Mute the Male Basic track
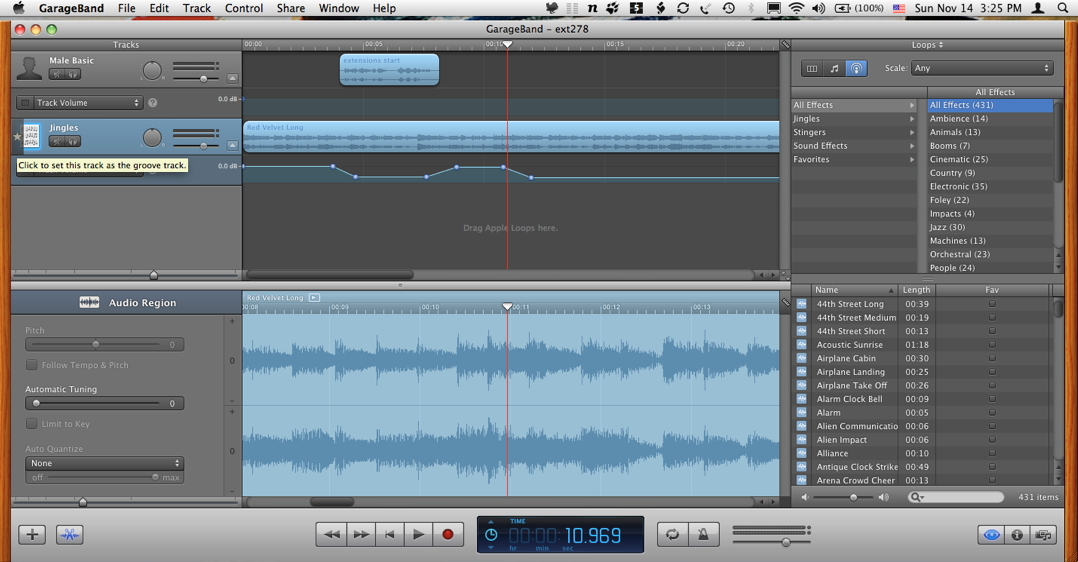Image resolution: width=1078 pixels, height=562 pixels. pyautogui.click(x=56, y=74)
